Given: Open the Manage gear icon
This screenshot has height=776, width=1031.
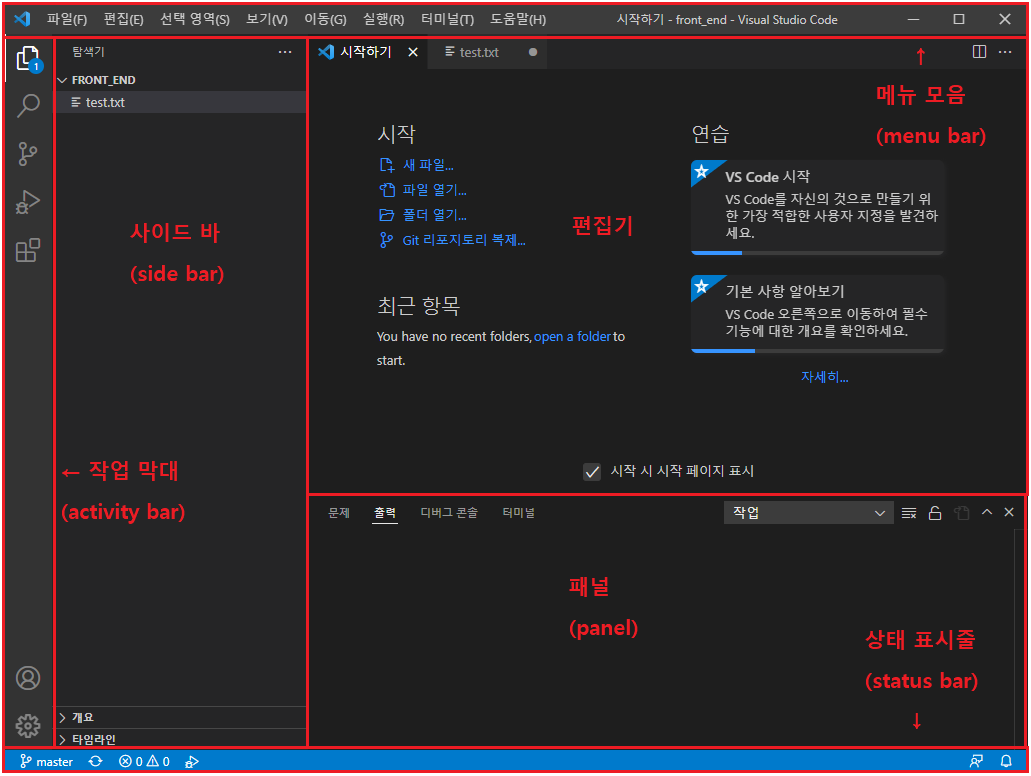Looking at the screenshot, I should point(28,726).
